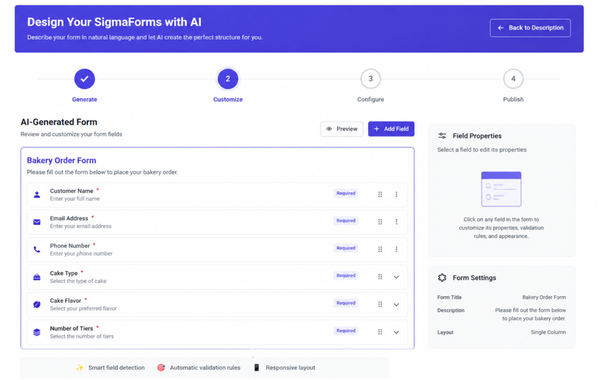Click the Form Settings gear icon
Image resolution: width=600 pixels, height=380 pixels.
(442, 278)
